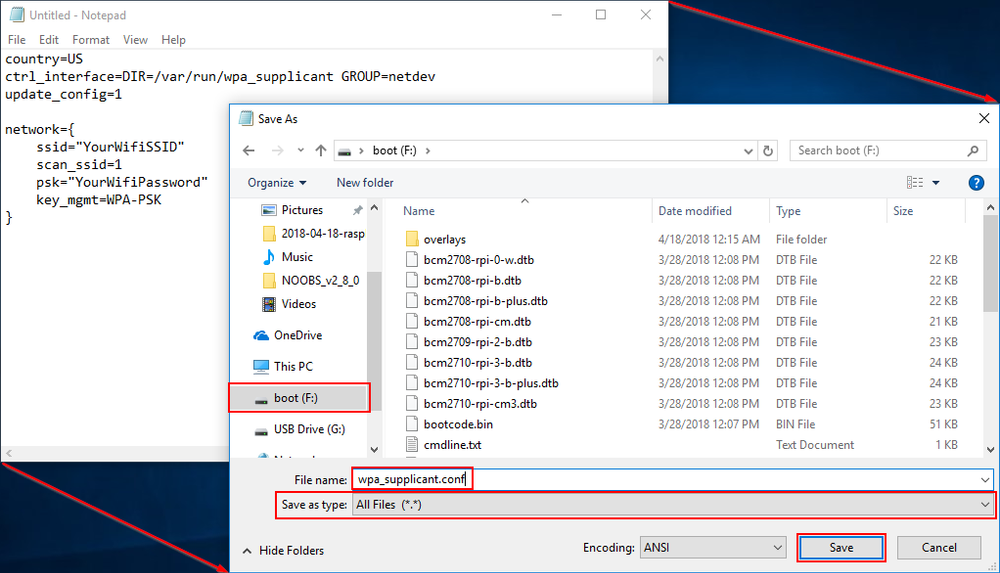Select Videos in the navigation pane

(290, 304)
